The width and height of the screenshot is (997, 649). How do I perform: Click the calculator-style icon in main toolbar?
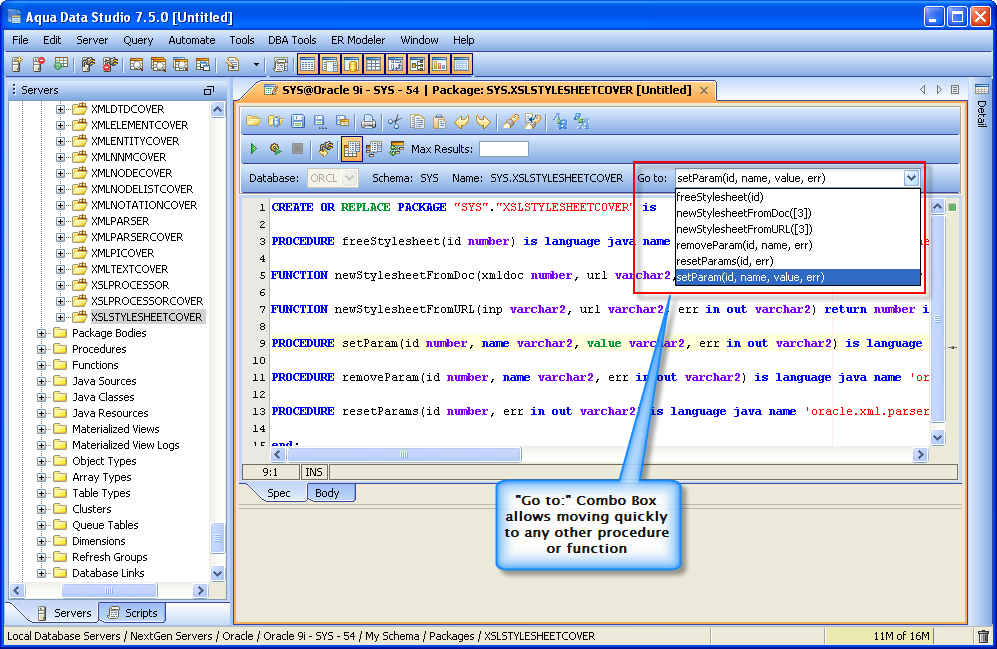tap(280, 64)
